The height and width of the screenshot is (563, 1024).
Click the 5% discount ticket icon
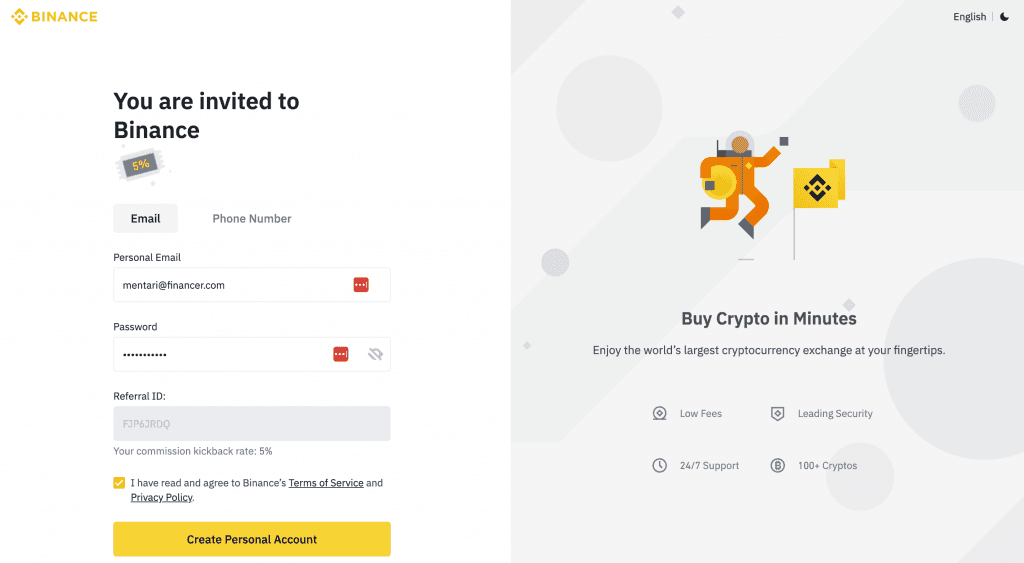tap(139, 165)
